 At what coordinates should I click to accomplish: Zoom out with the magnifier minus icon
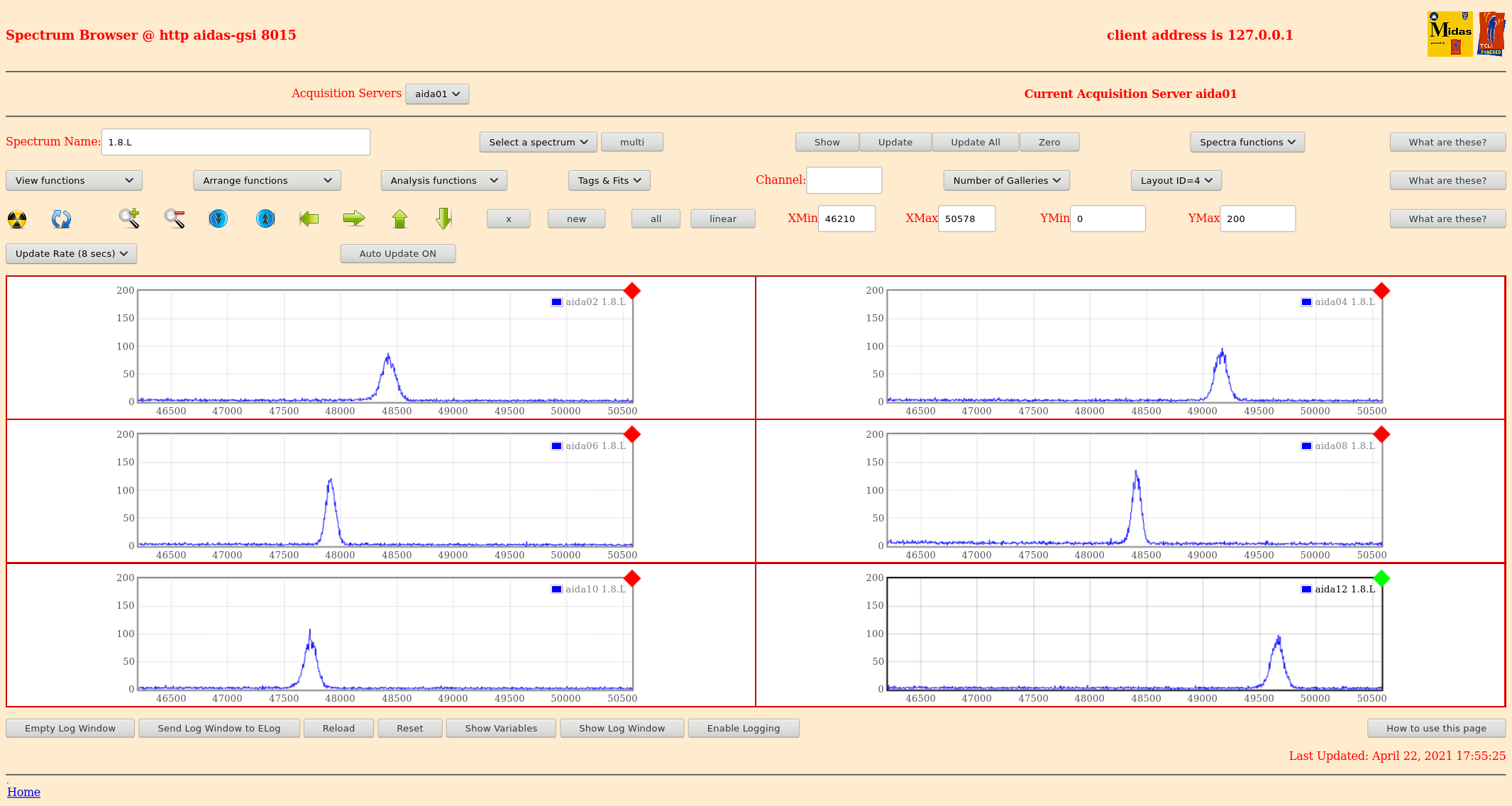pos(175,219)
